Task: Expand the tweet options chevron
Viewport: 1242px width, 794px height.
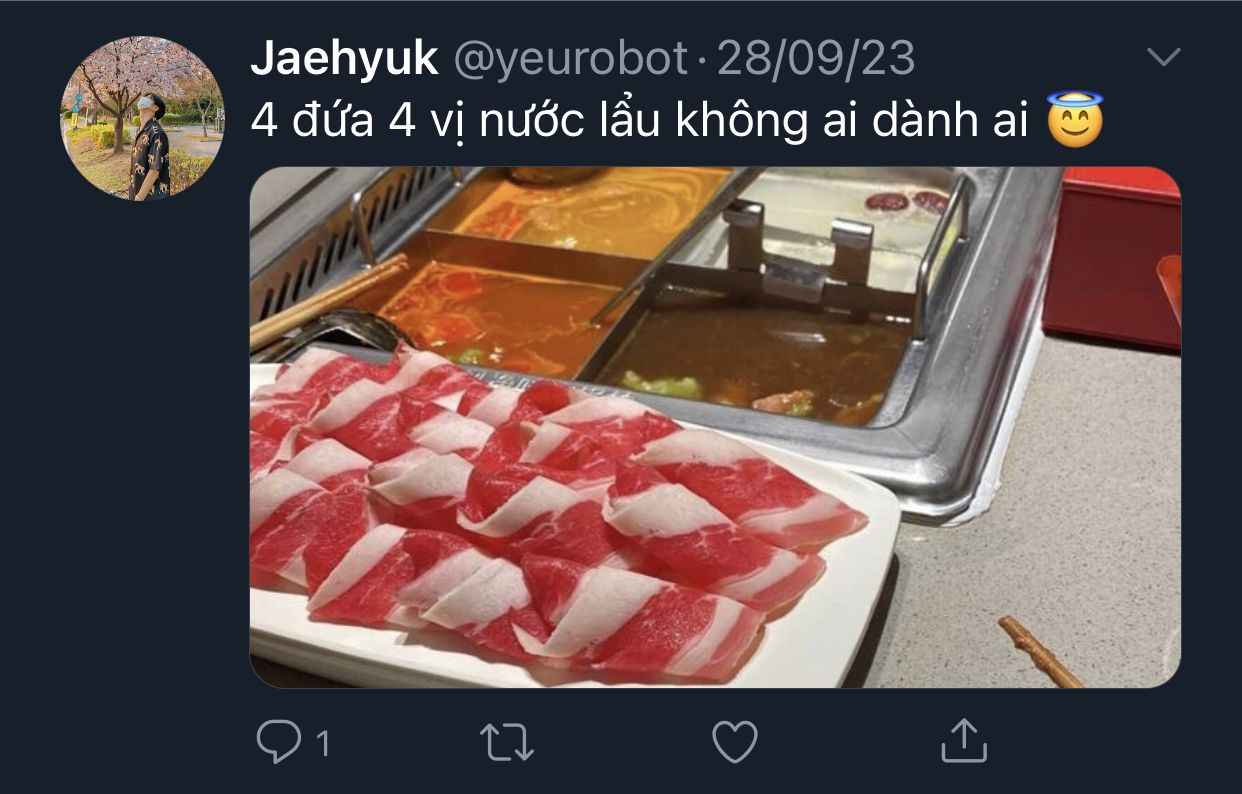Action: click(1163, 58)
